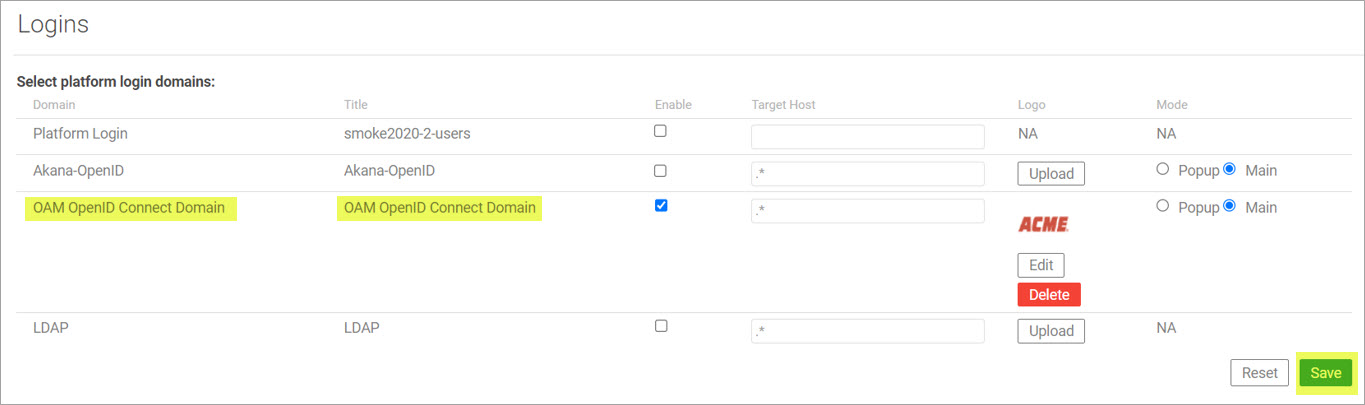Screen dimensions: 1365x405
Task: Delete the OAM OpenID Connect logo
Action: [1049, 295]
